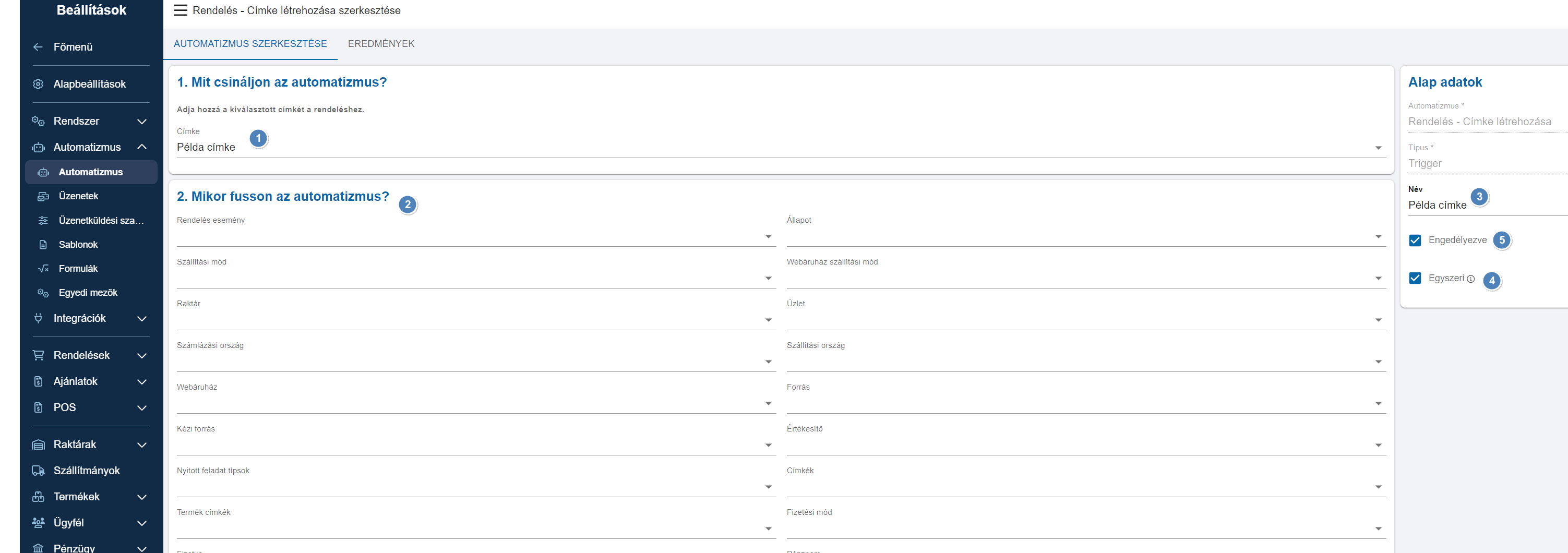Image resolution: width=1568 pixels, height=553 pixels.
Task: Switch to Eredmények tab
Action: (x=381, y=44)
